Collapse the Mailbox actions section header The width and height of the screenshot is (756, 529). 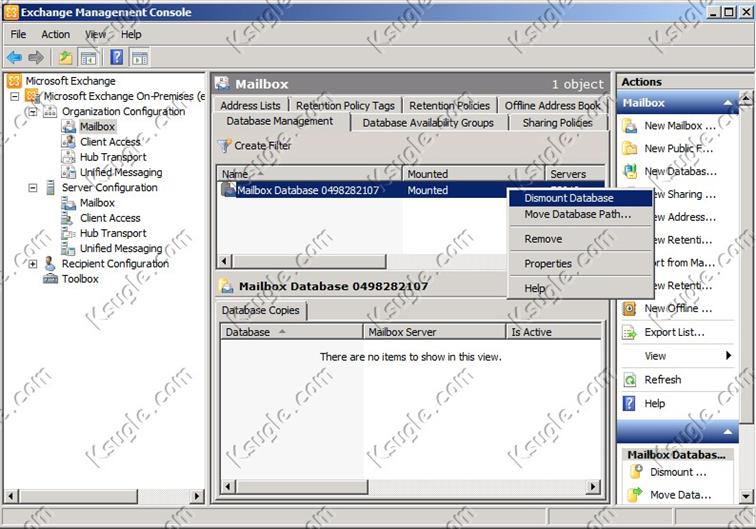pyautogui.click(x=728, y=103)
